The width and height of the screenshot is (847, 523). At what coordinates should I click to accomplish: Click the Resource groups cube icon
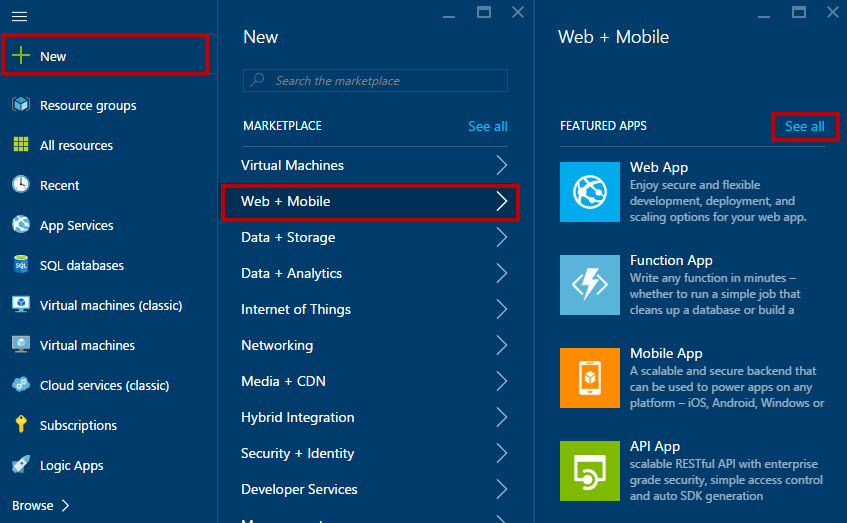21,104
